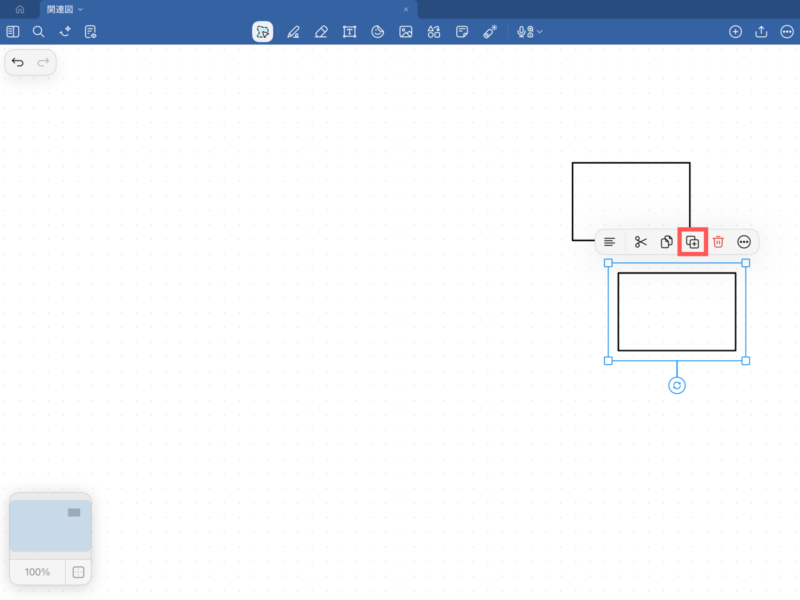Close the 関連図 tab
This screenshot has width=800, height=600.
[406, 9]
